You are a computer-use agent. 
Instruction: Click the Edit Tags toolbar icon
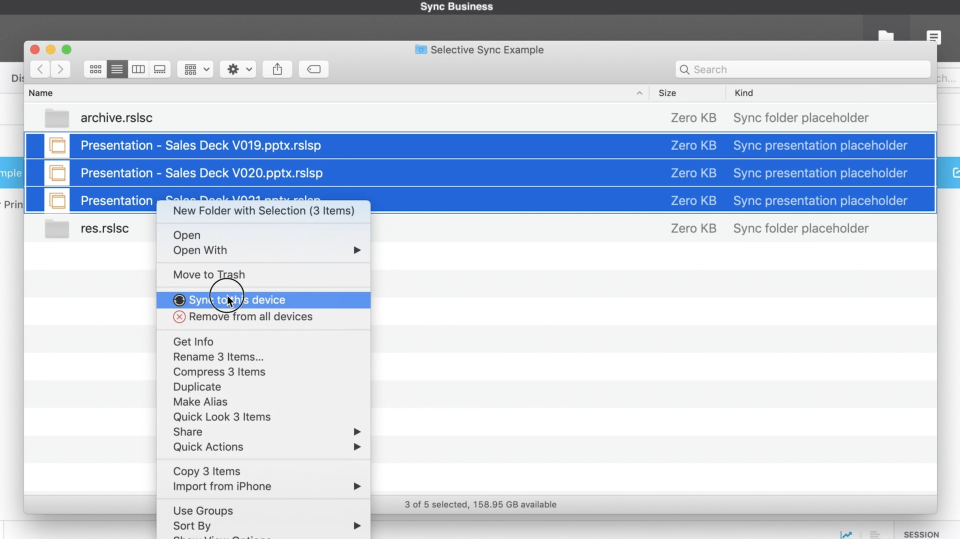pyautogui.click(x=313, y=69)
